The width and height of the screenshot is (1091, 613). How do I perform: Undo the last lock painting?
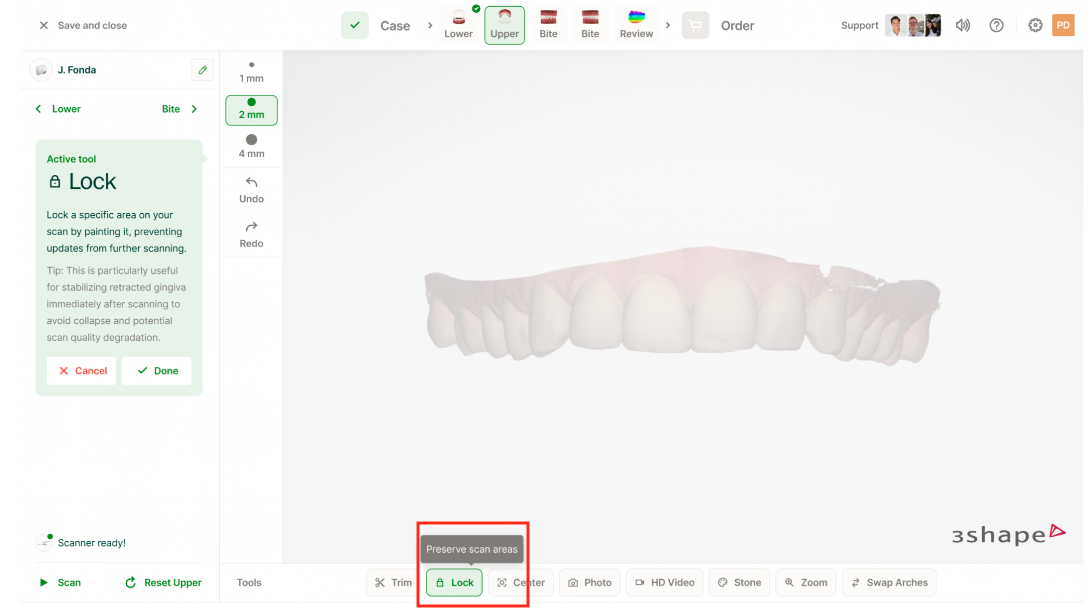pyautogui.click(x=251, y=189)
